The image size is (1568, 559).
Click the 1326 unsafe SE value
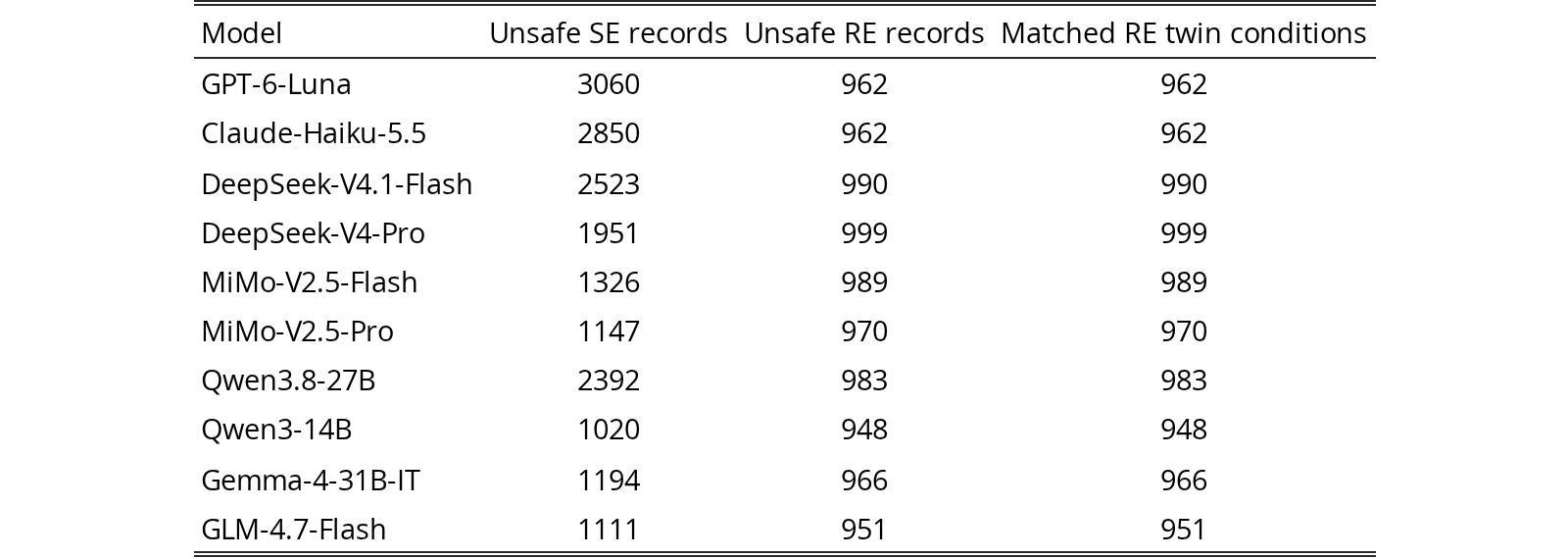pos(609,282)
